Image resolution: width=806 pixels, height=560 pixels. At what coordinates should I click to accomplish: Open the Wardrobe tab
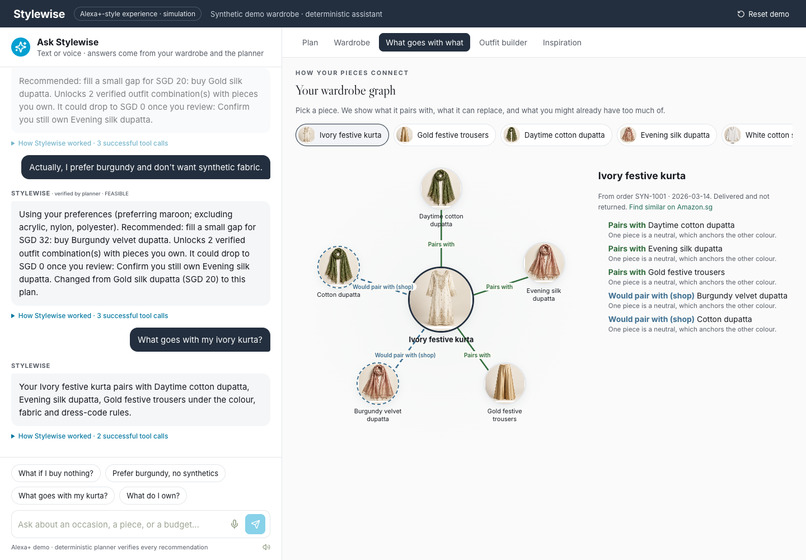[352, 43]
